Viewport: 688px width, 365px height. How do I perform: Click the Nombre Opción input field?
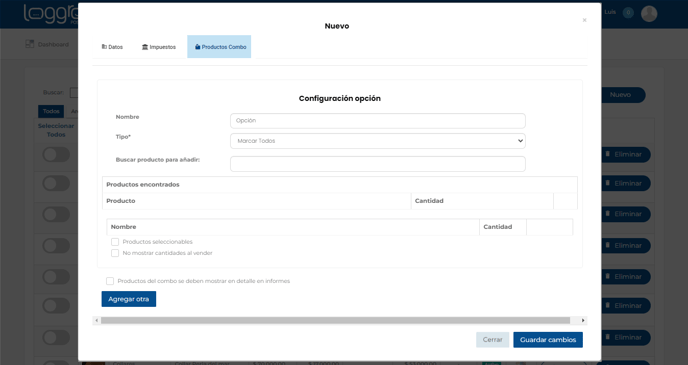click(378, 121)
